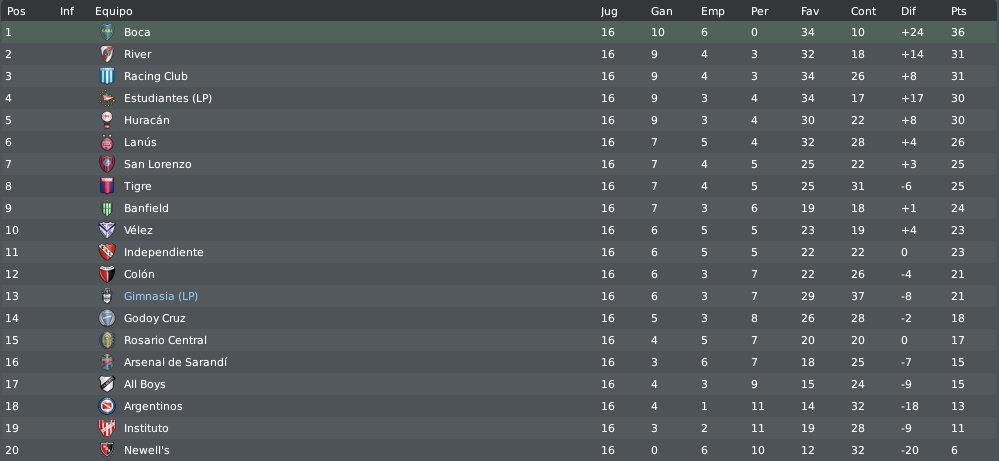999x461 pixels.
Task: Click the River club badge
Action: tap(107, 54)
